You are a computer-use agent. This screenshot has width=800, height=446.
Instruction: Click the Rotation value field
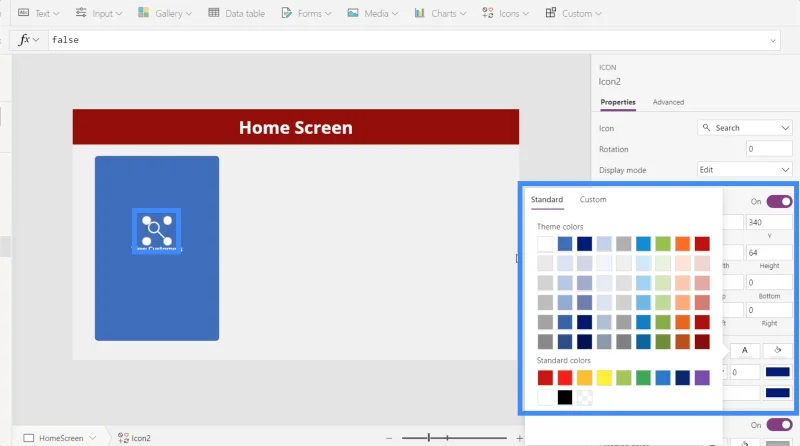(769, 149)
